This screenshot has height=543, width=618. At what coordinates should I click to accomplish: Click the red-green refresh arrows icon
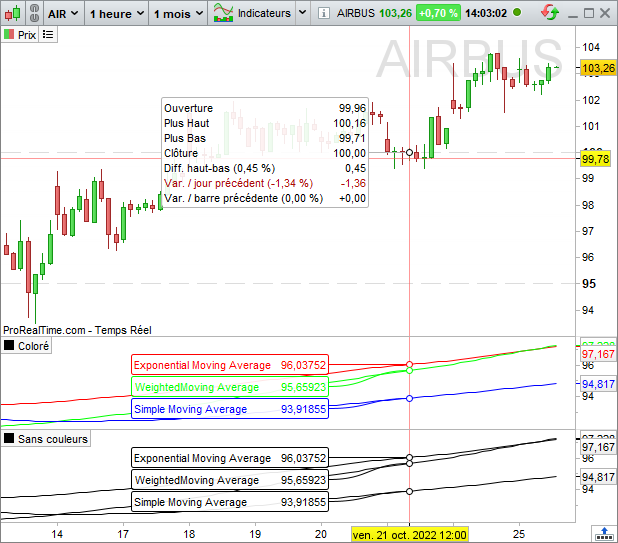(550, 13)
